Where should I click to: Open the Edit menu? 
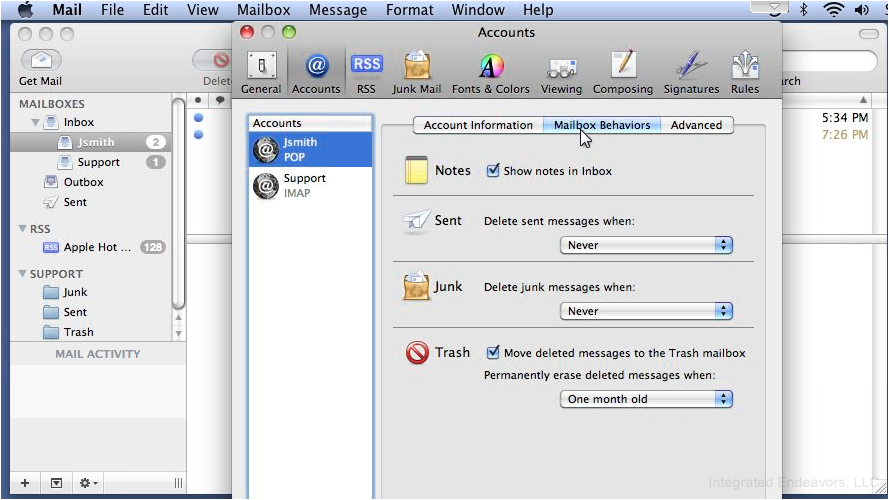155,10
